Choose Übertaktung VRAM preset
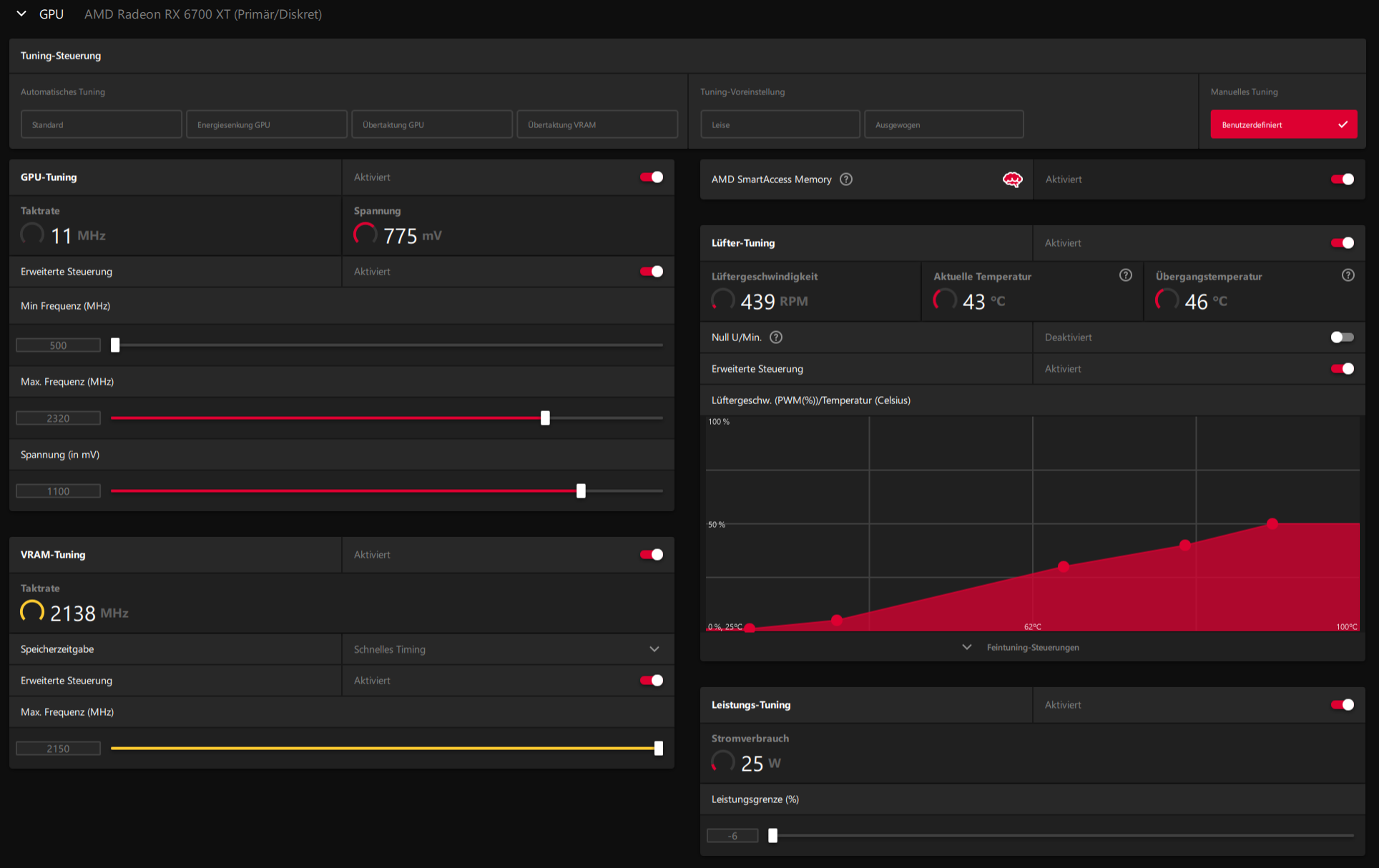This screenshot has height=868, width=1379. click(x=597, y=124)
